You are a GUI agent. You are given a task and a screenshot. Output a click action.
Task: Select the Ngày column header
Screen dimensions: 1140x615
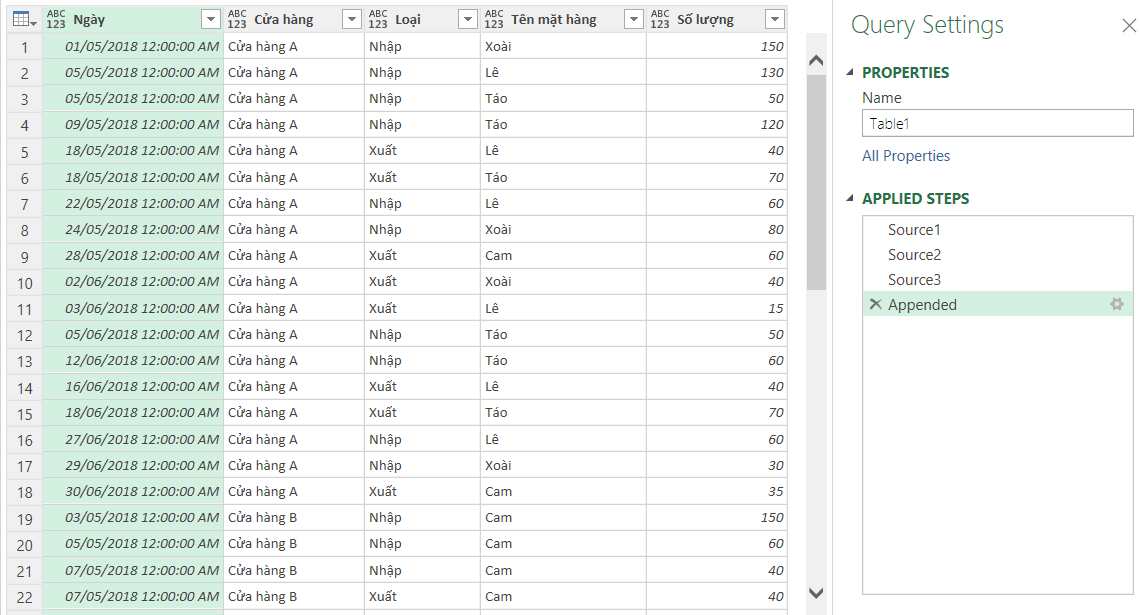click(x=132, y=20)
